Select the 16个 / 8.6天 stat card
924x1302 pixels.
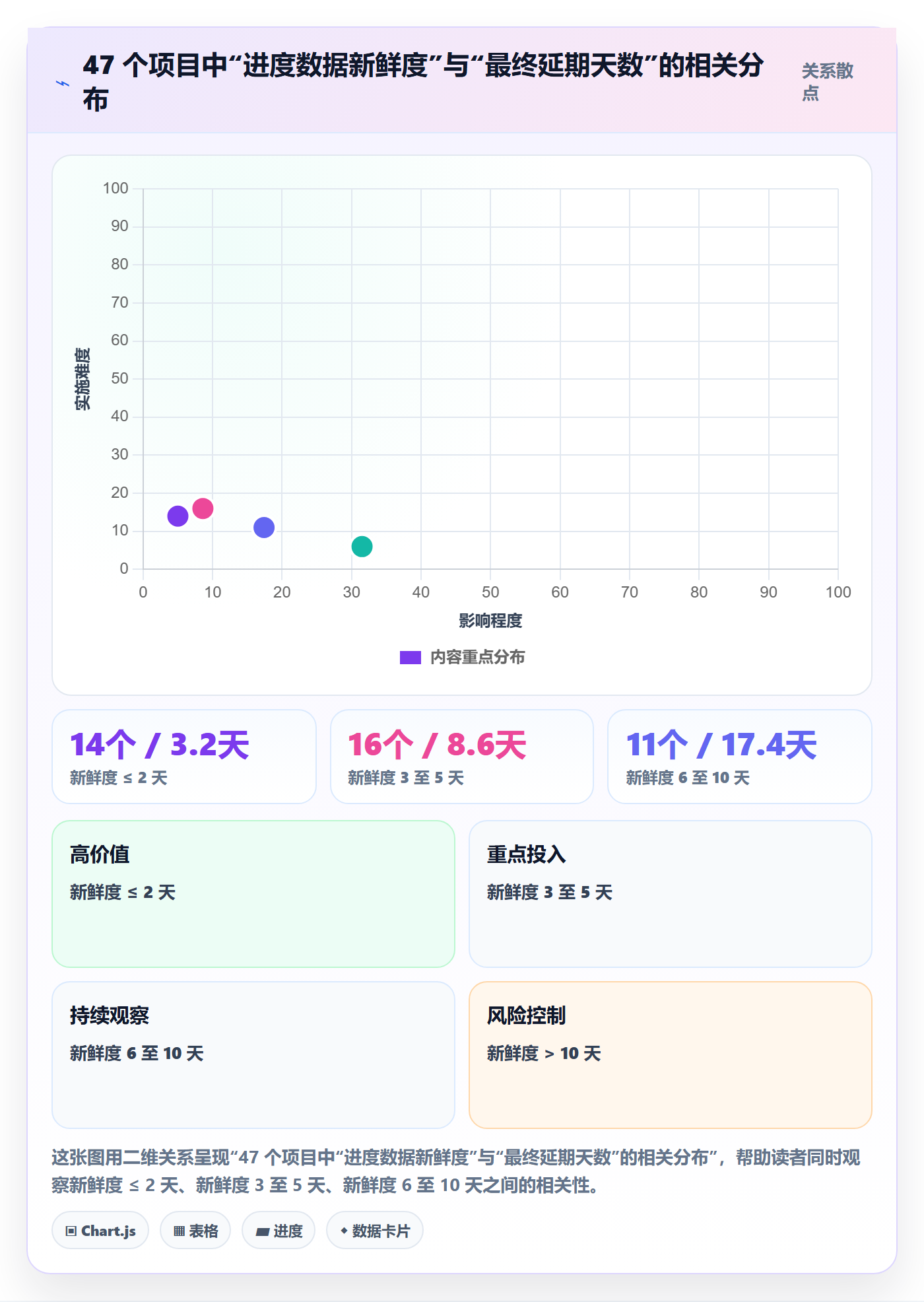[462, 757]
